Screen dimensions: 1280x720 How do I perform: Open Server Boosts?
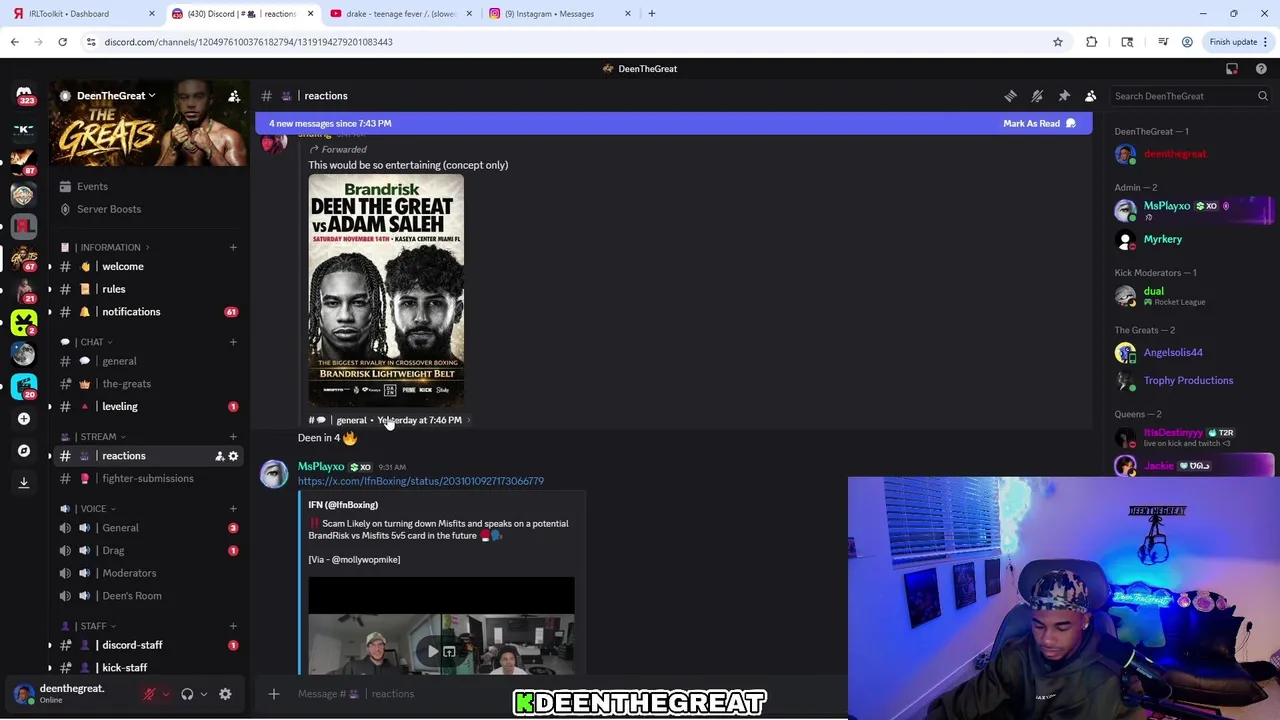[148, 210]
